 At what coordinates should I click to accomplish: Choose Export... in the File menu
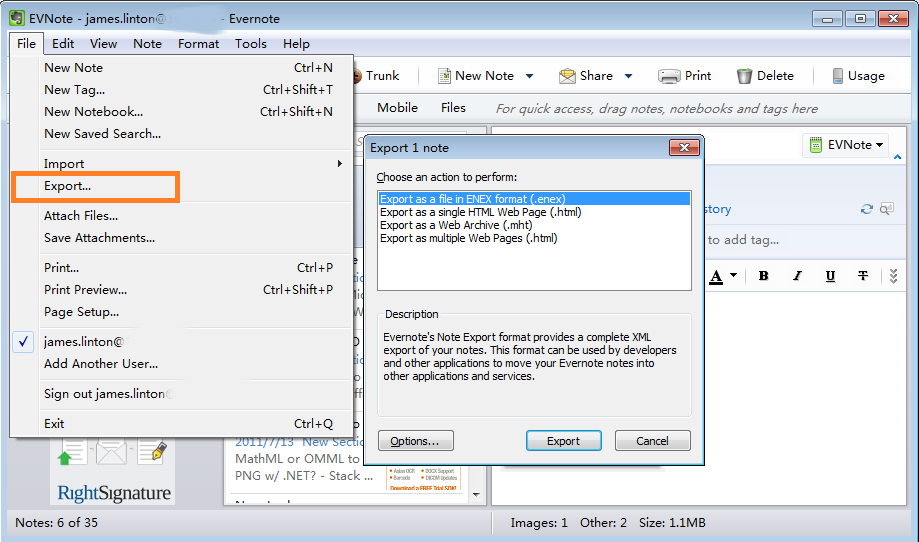pyautogui.click(x=182, y=186)
